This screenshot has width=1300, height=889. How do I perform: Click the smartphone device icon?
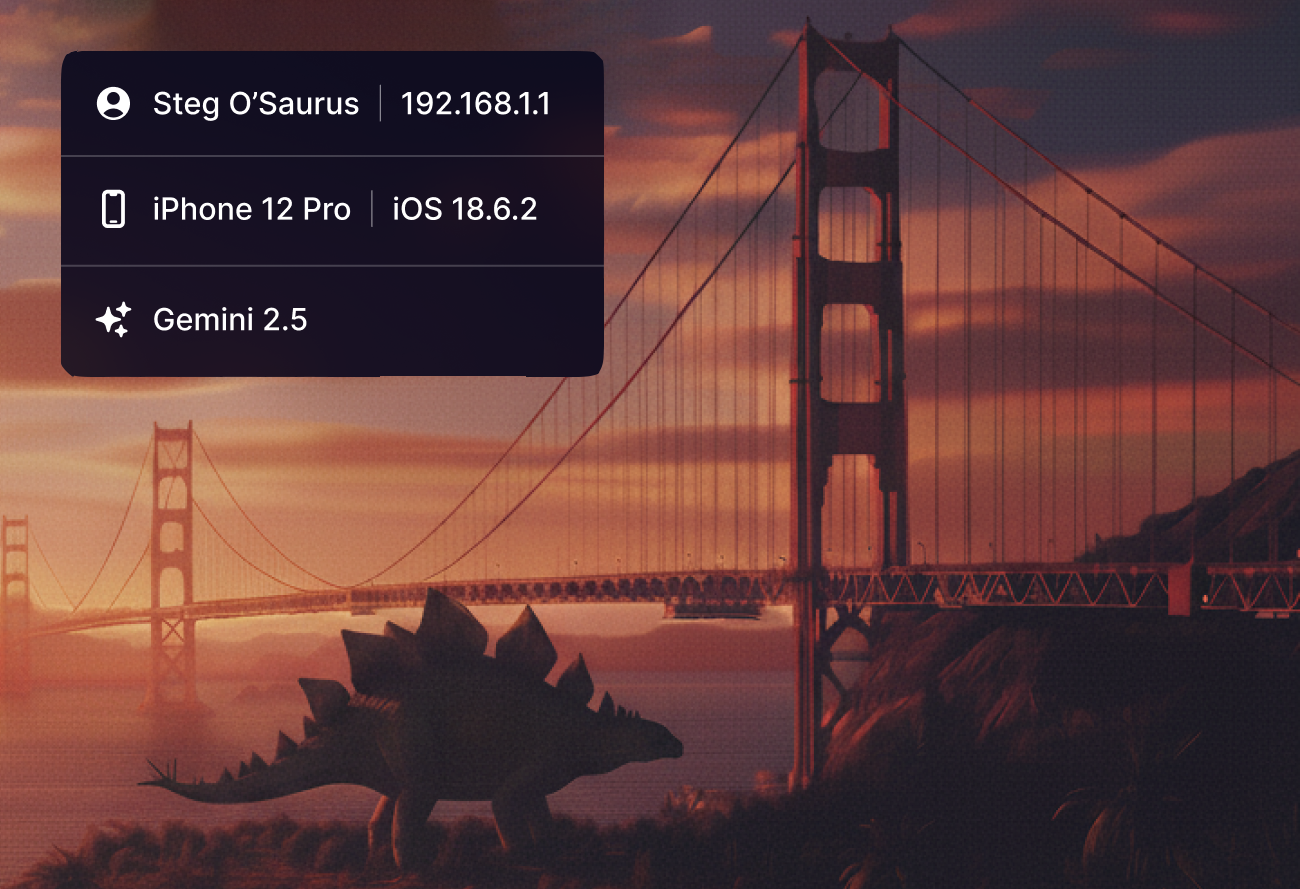point(114,209)
